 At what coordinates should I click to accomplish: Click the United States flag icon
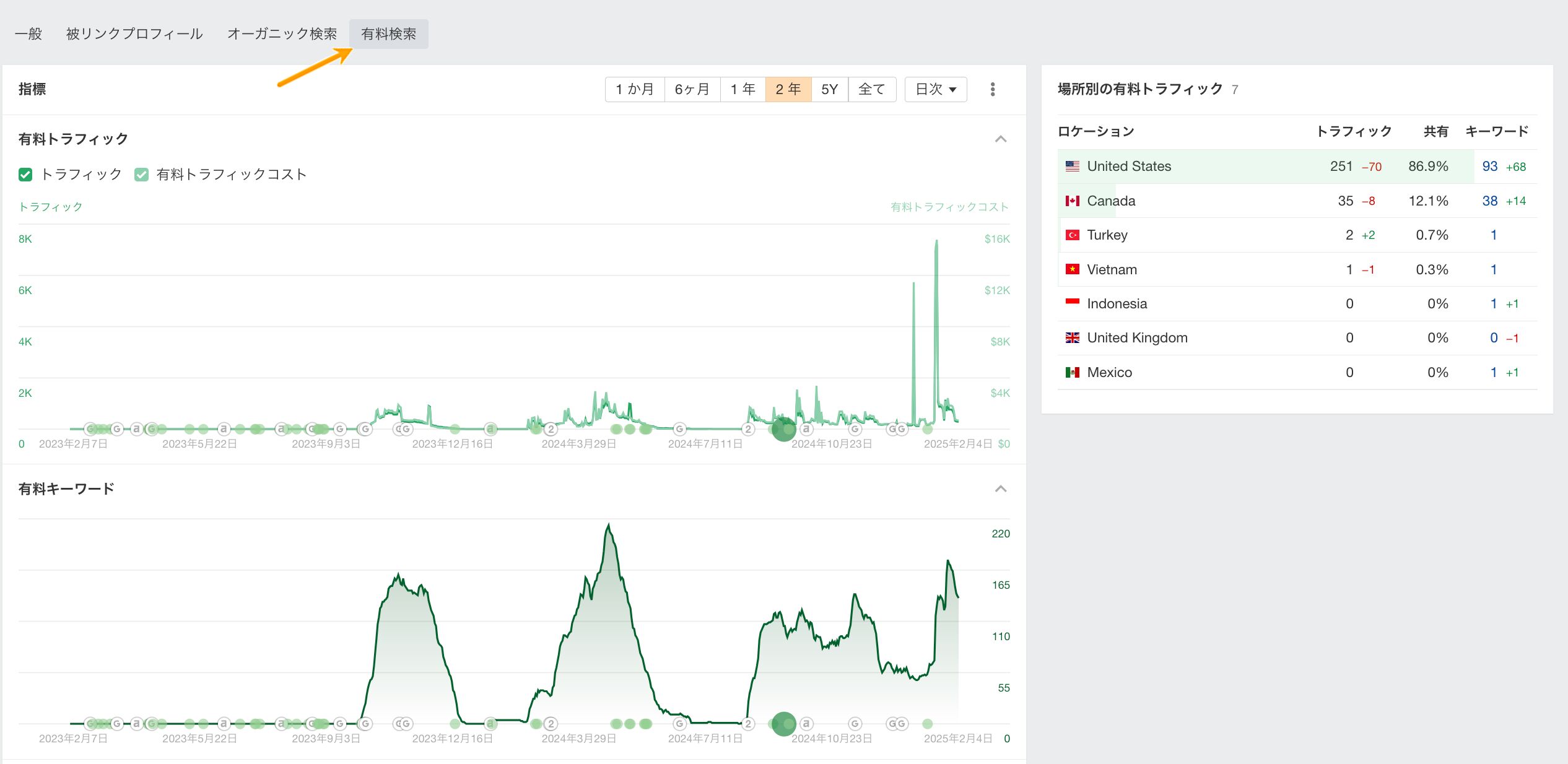coord(1072,166)
